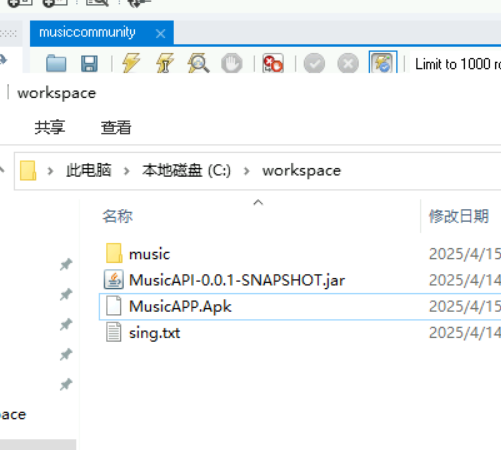Screen dimensions: 501x450
Task: Run explain plan with magnifier lightning icon
Action: (198, 63)
